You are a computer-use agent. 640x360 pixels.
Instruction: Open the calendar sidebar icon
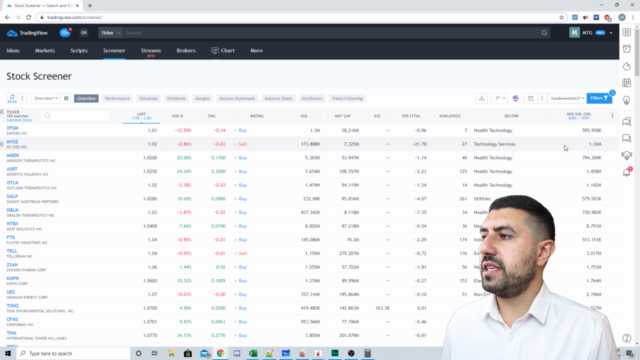click(x=627, y=83)
